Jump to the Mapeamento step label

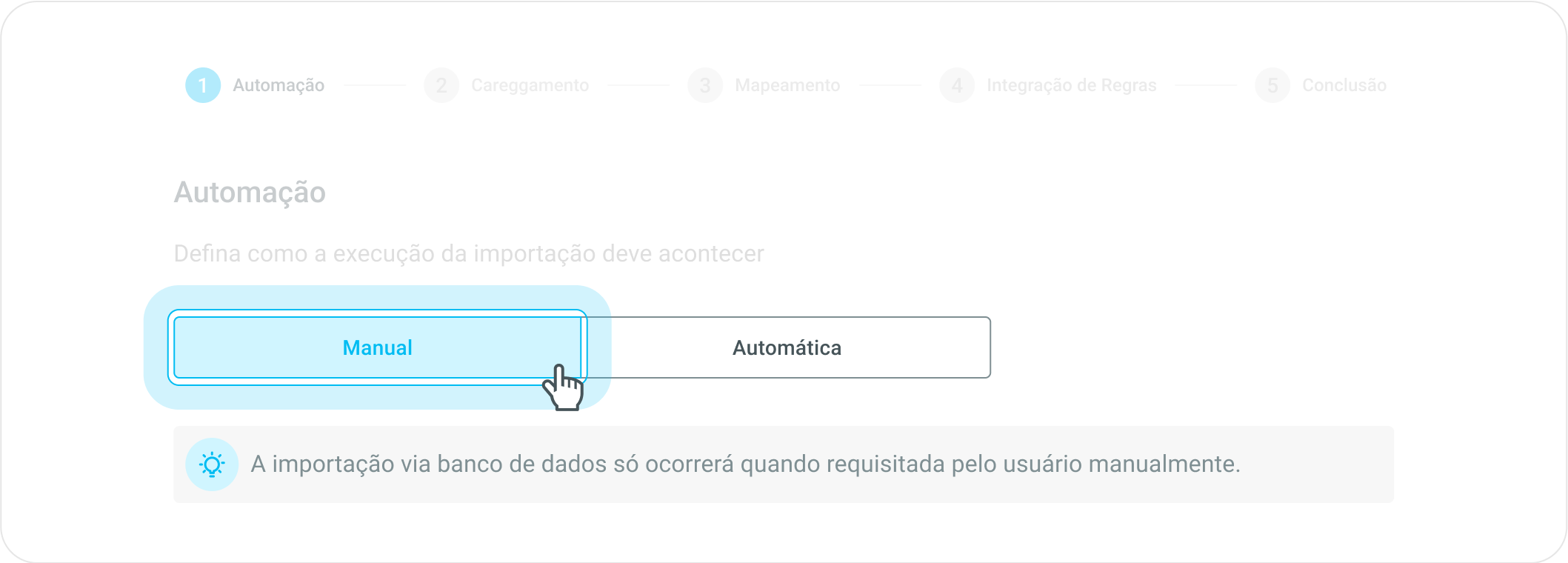click(787, 85)
